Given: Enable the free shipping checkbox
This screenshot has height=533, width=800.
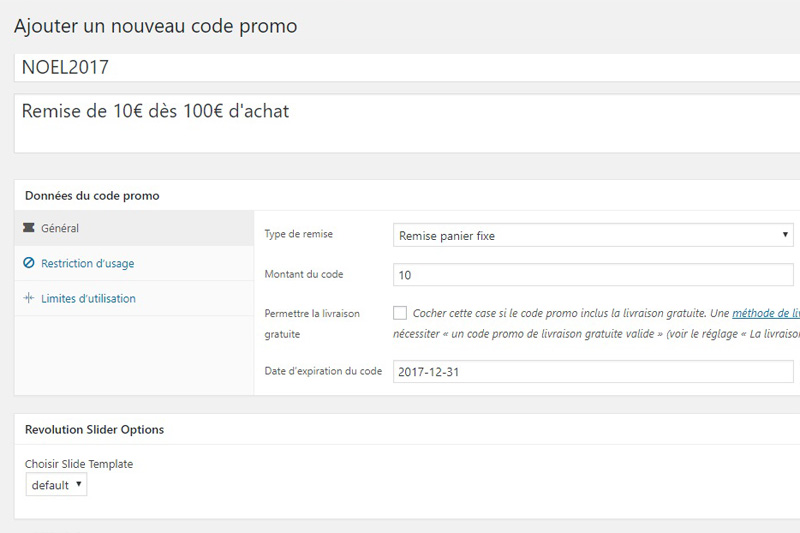Looking at the screenshot, I should tap(401, 313).
